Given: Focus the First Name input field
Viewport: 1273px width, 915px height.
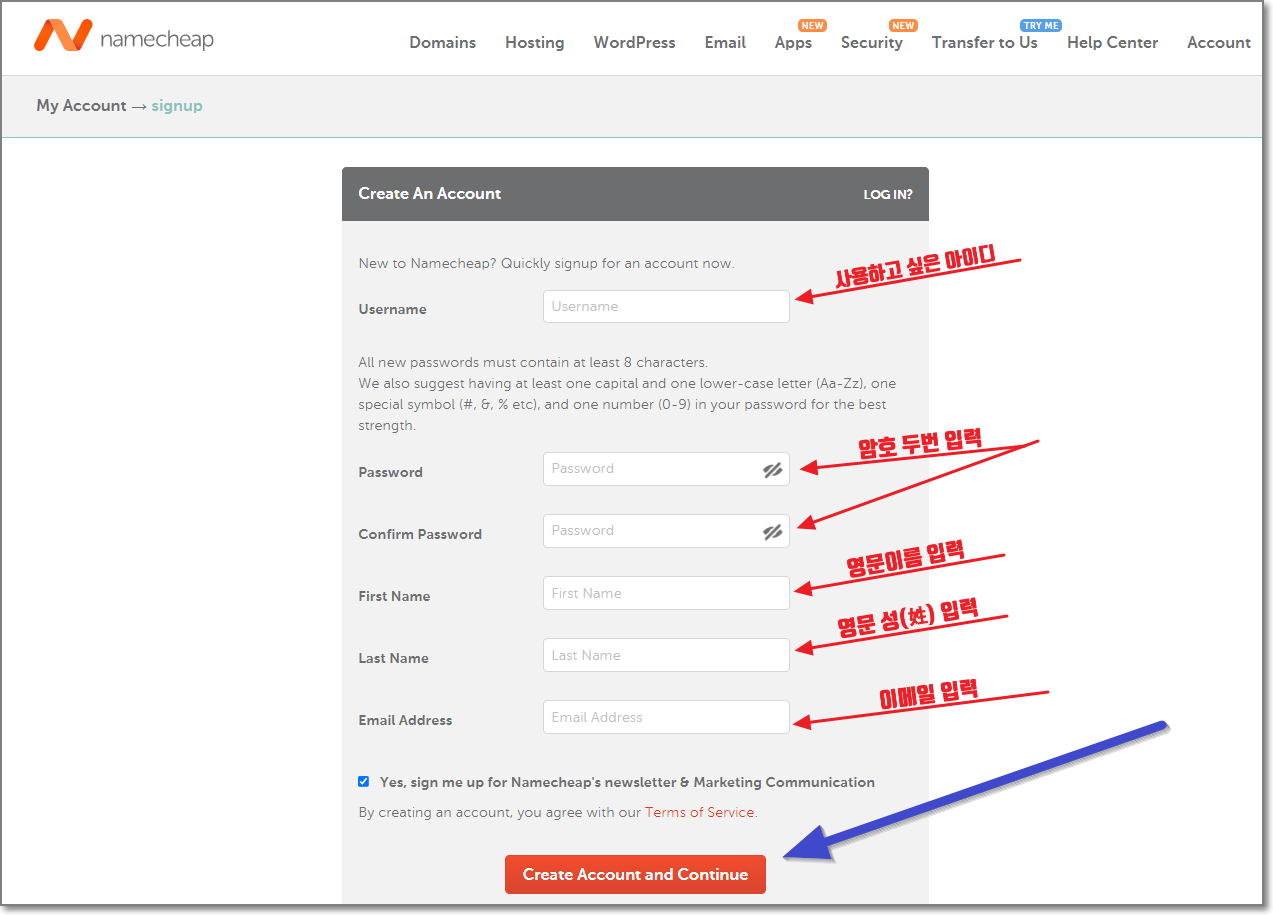Looking at the screenshot, I should coord(666,593).
